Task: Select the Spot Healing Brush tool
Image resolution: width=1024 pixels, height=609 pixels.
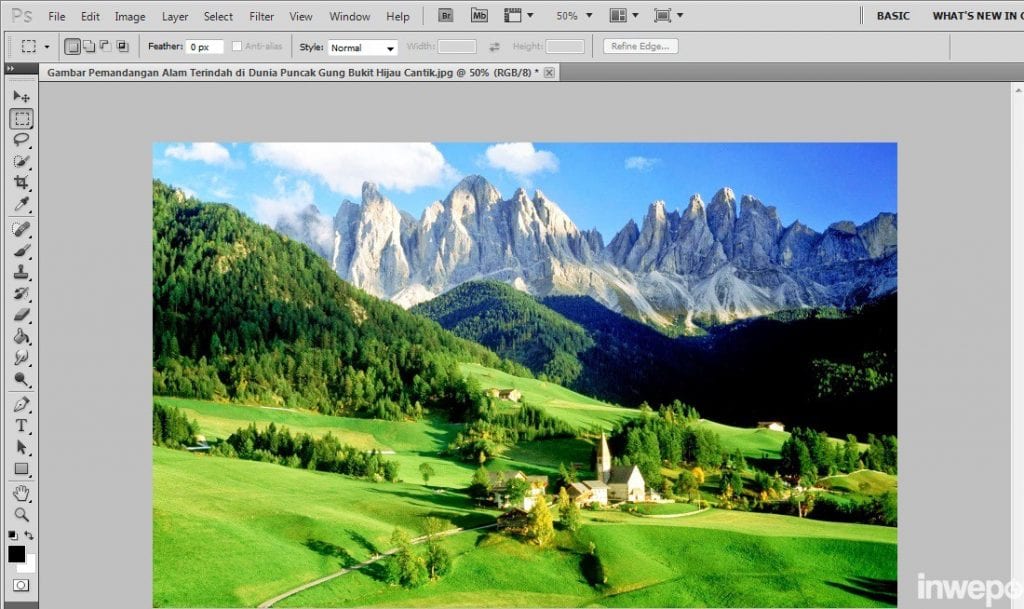Action: tap(21, 229)
